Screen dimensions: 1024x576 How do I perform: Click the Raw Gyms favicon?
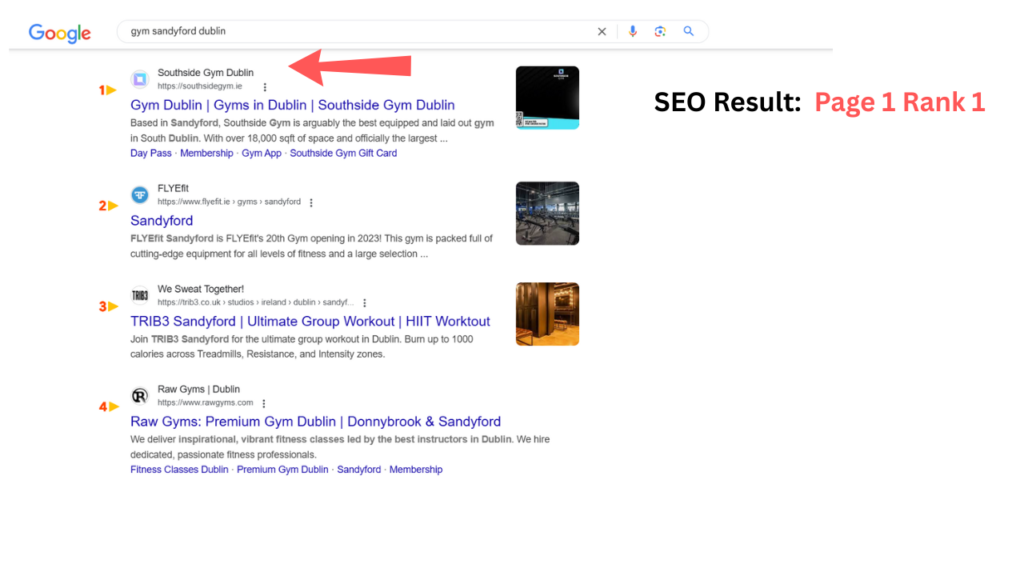[x=140, y=395]
